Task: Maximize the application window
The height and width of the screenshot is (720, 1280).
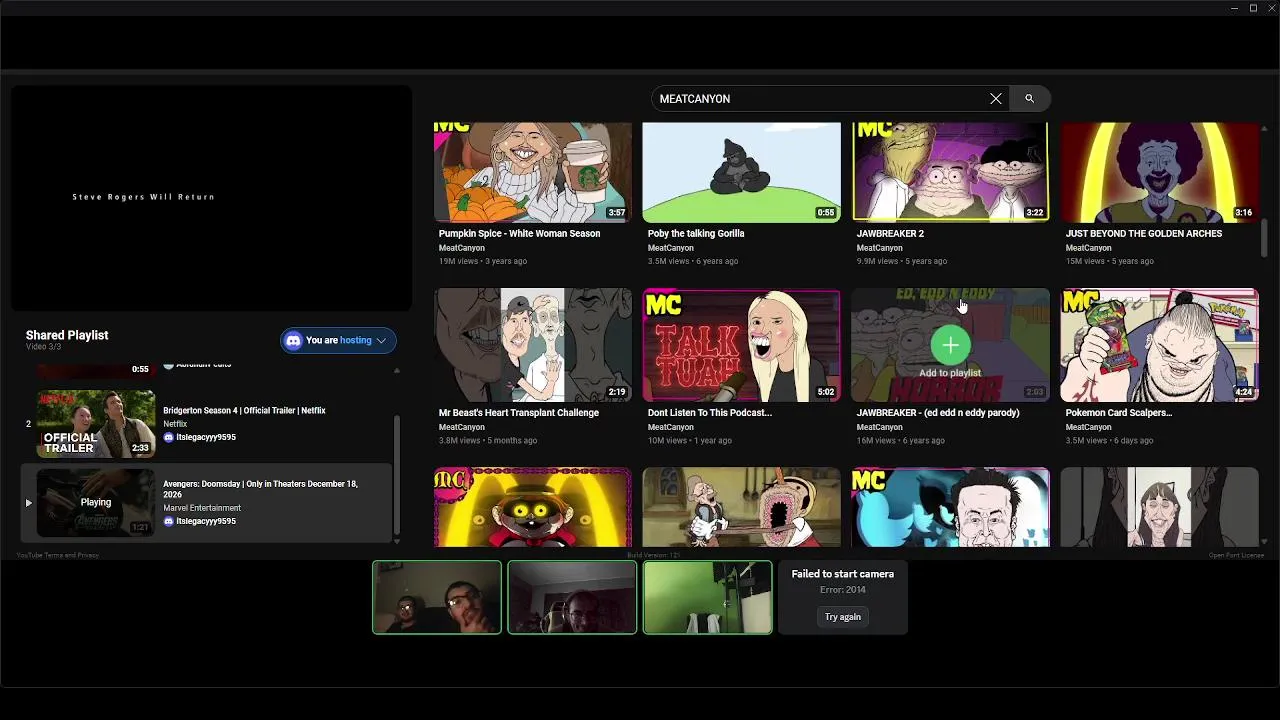Action: pos(1253,8)
